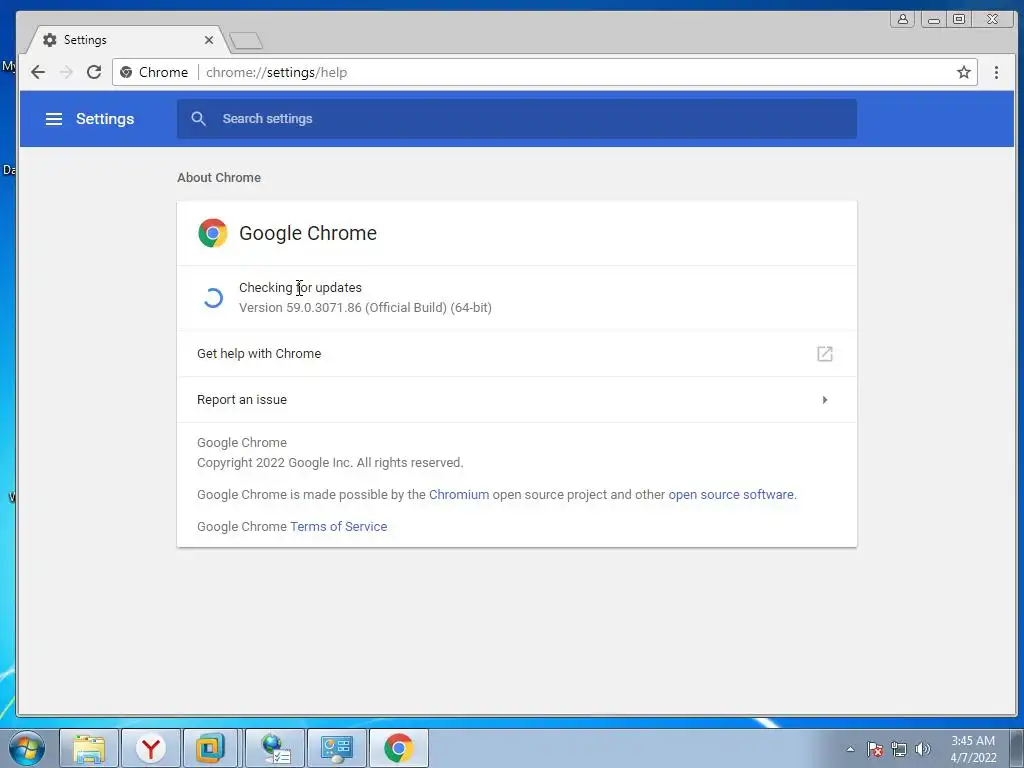This screenshot has width=1024, height=768.
Task: Launch Yandex browser from the taskbar
Action: [x=151, y=748]
